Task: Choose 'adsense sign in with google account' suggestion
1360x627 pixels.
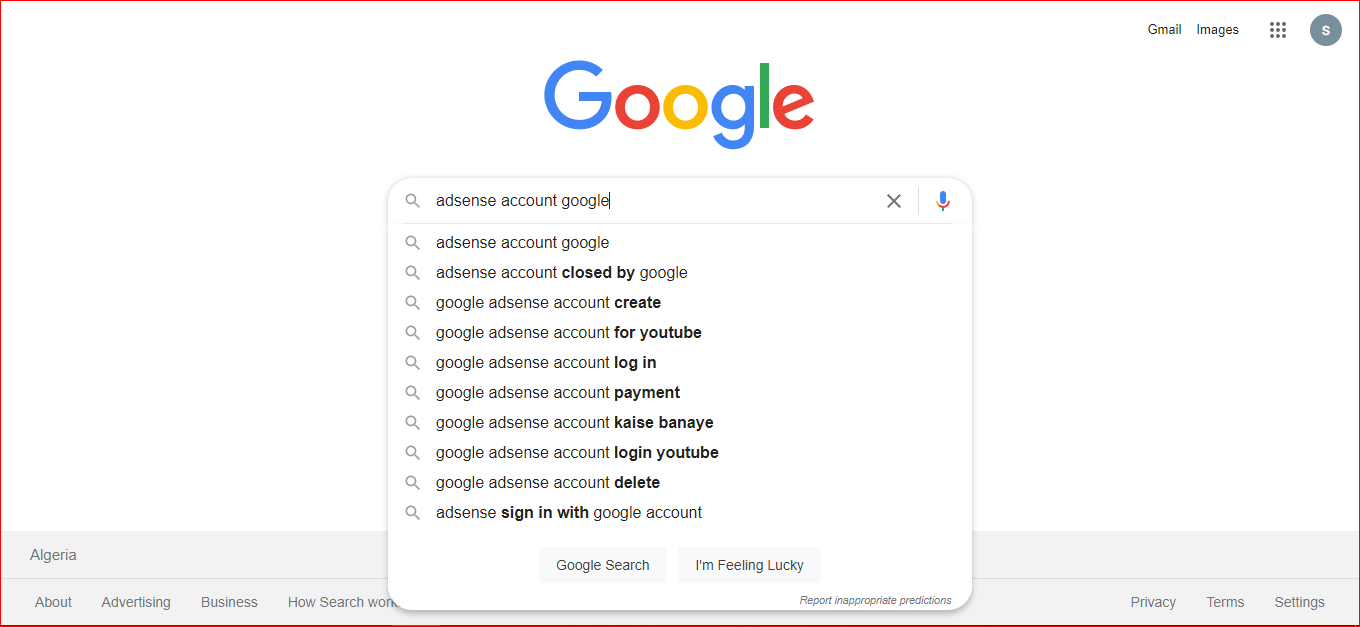Action: (568, 513)
